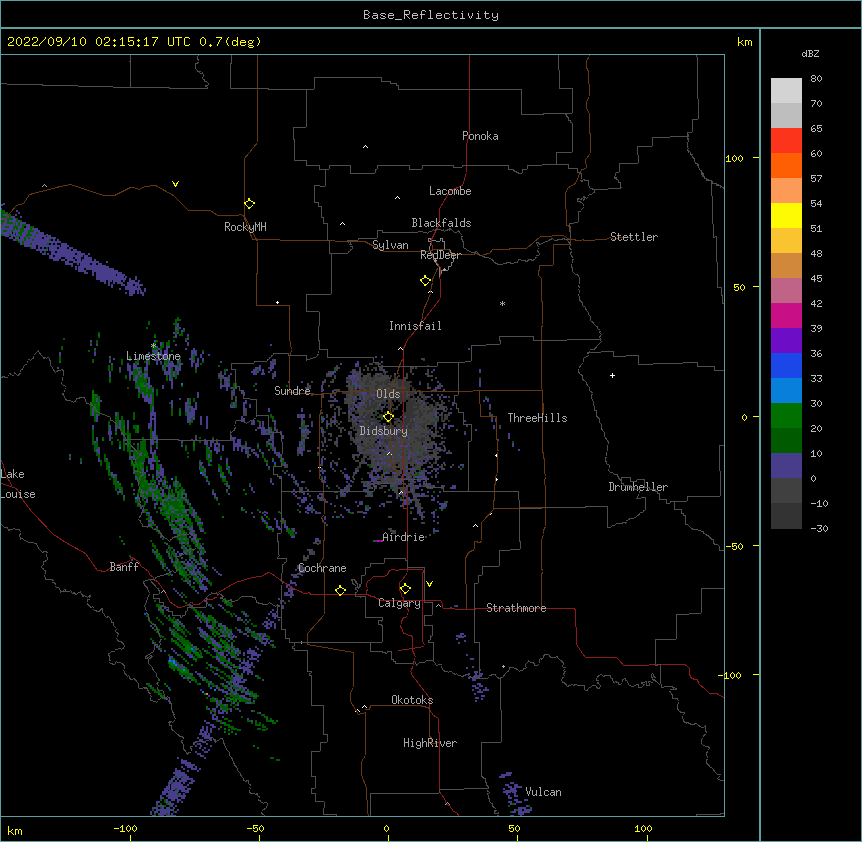Click the Blackfalds label
Viewport: 862px width, 842px height.
(441, 223)
